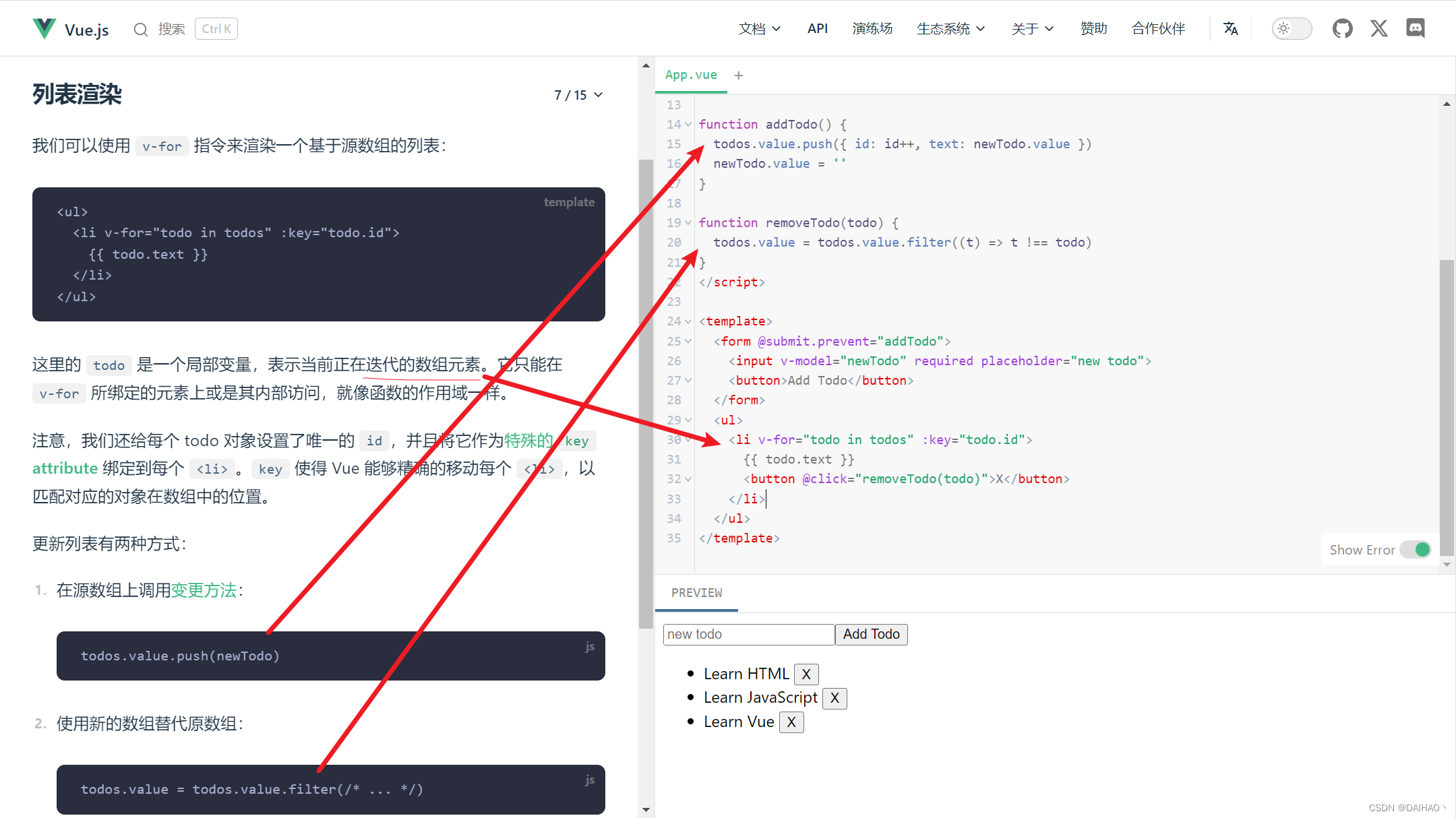This screenshot has width=1456, height=818.
Task: Click the tutorial pane scroll-up arrow
Action: 646,66
